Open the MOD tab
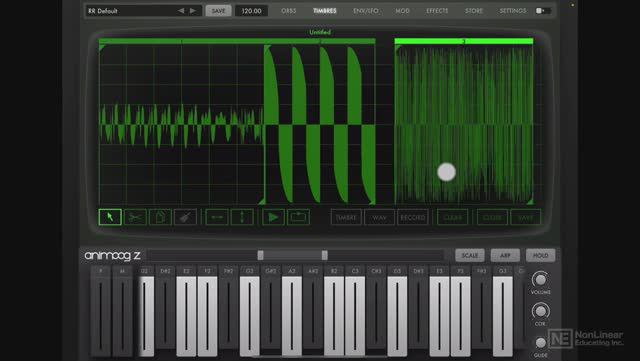This screenshot has width=640, height=361. point(402,11)
